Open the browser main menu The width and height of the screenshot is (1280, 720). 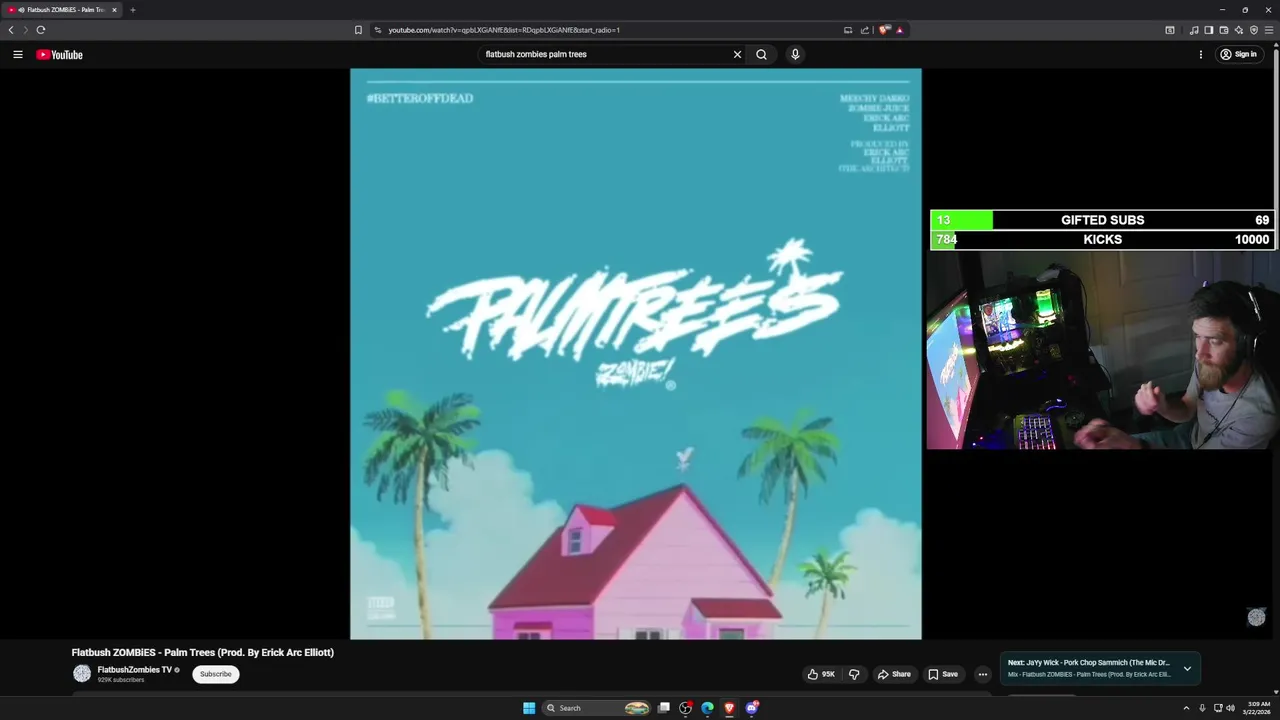1270,30
